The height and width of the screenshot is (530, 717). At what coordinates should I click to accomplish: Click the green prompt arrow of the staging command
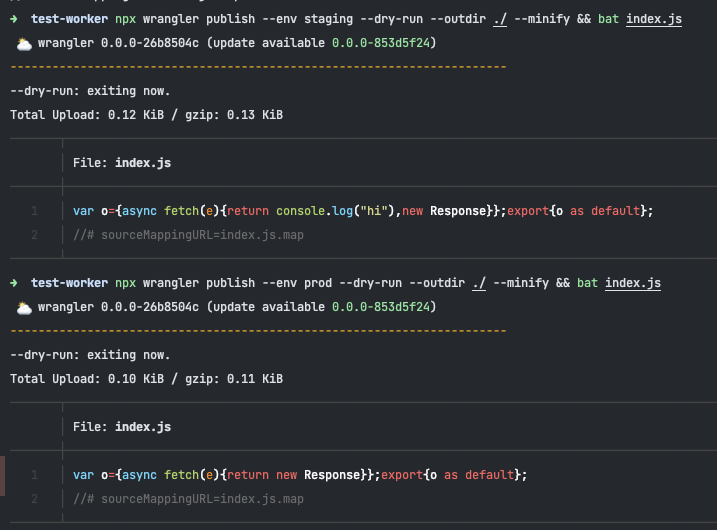tap(14, 19)
